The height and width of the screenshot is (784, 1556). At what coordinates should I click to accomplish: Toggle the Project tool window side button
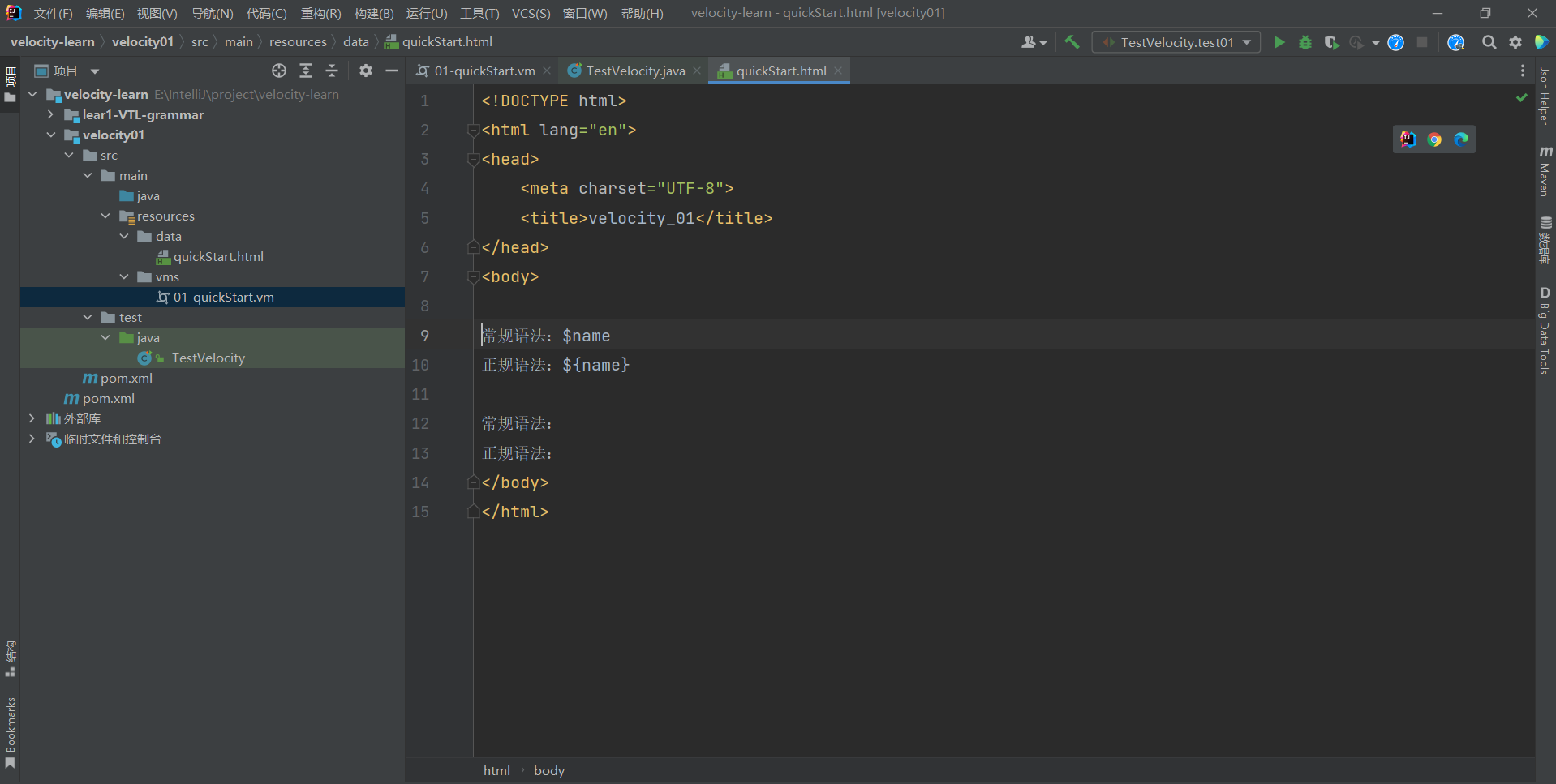coord(11,84)
